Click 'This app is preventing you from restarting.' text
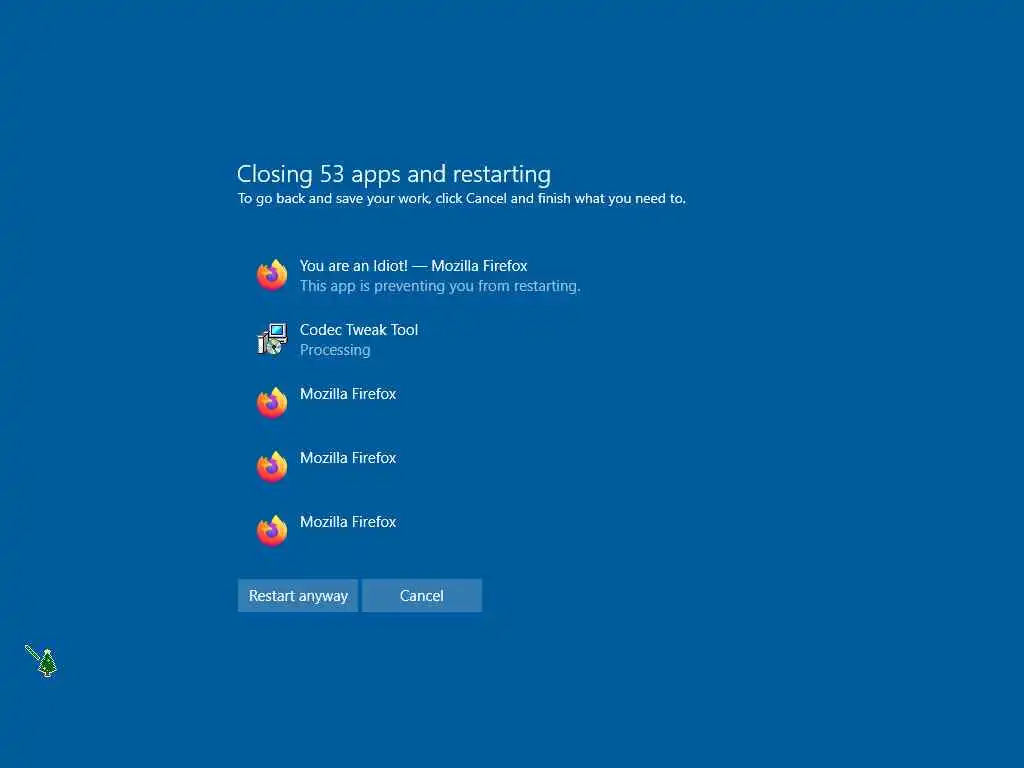 440,286
